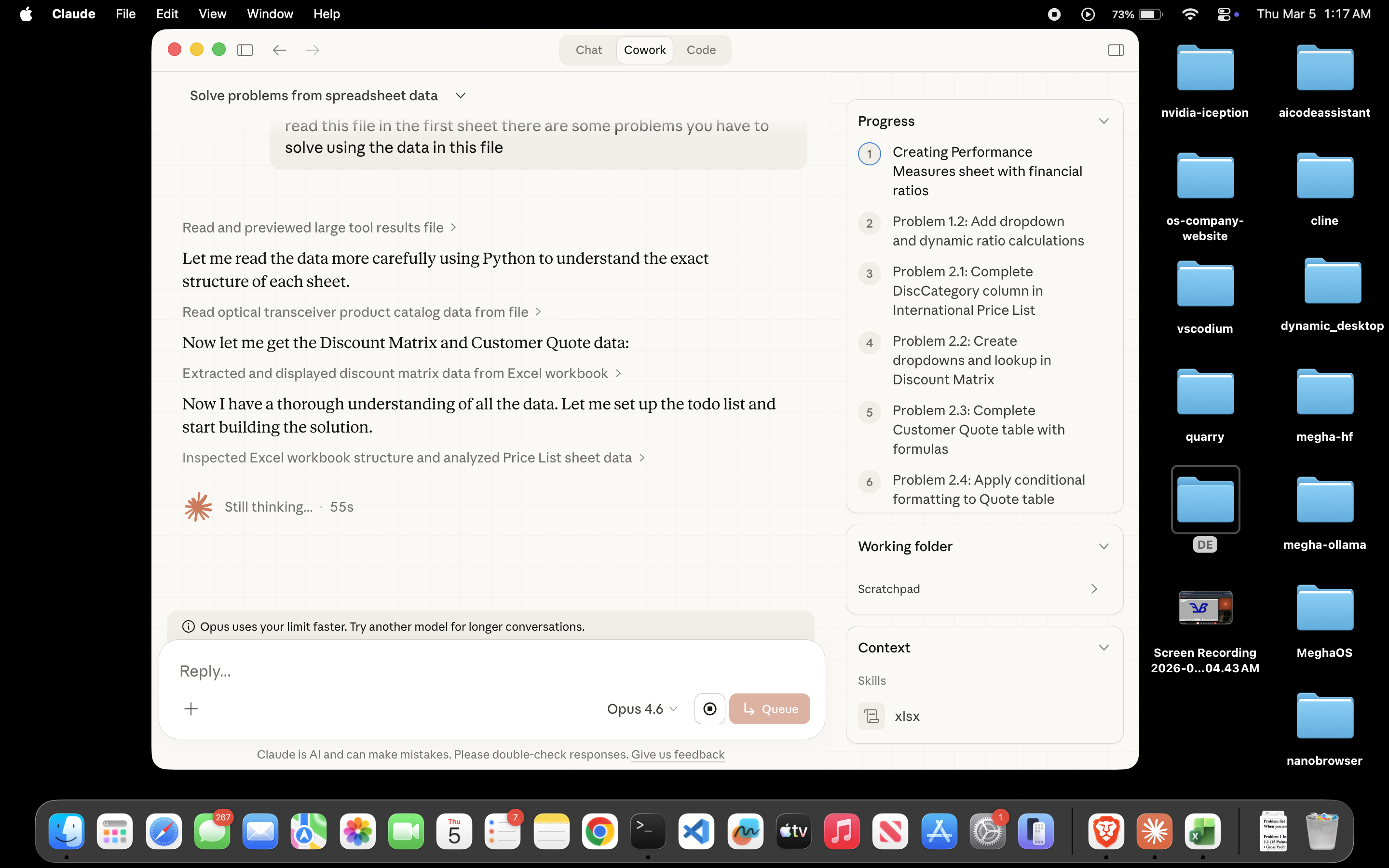The height and width of the screenshot is (868, 1389).
Task: Expand 'Read optical transceiver product catalog' step
Action: click(362, 312)
